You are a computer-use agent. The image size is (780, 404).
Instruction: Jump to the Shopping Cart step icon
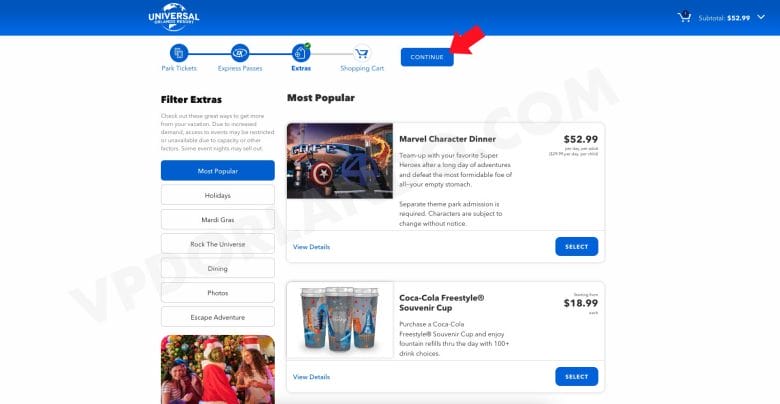point(362,53)
